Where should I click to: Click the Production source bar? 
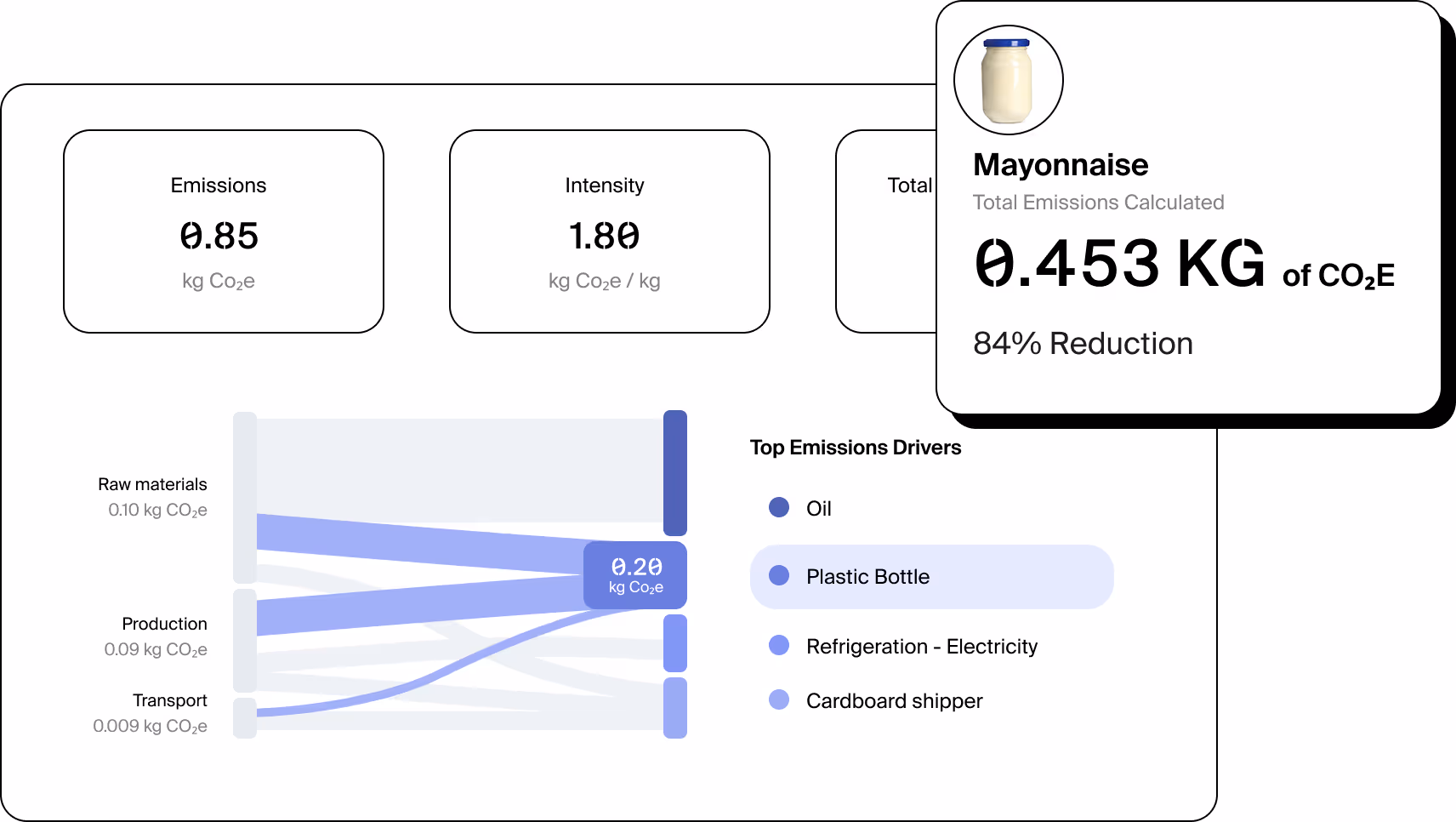coord(245,640)
